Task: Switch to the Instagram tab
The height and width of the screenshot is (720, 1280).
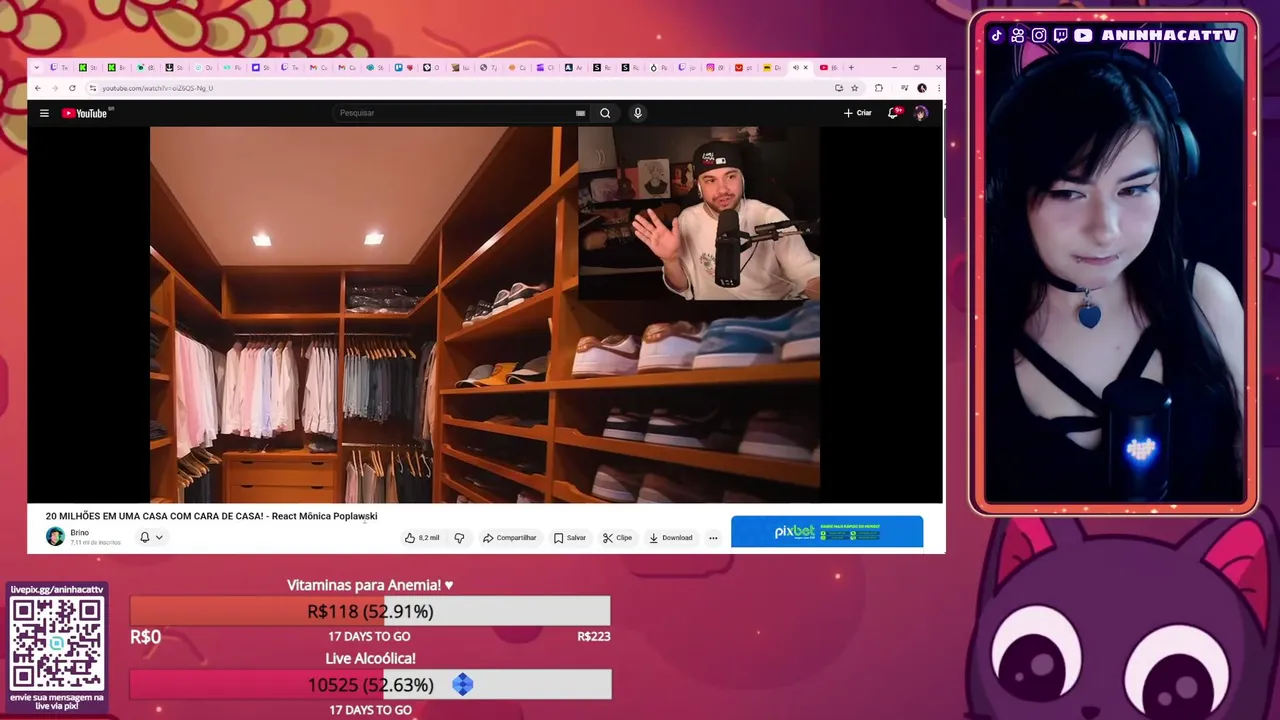Action: click(x=715, y=67)
